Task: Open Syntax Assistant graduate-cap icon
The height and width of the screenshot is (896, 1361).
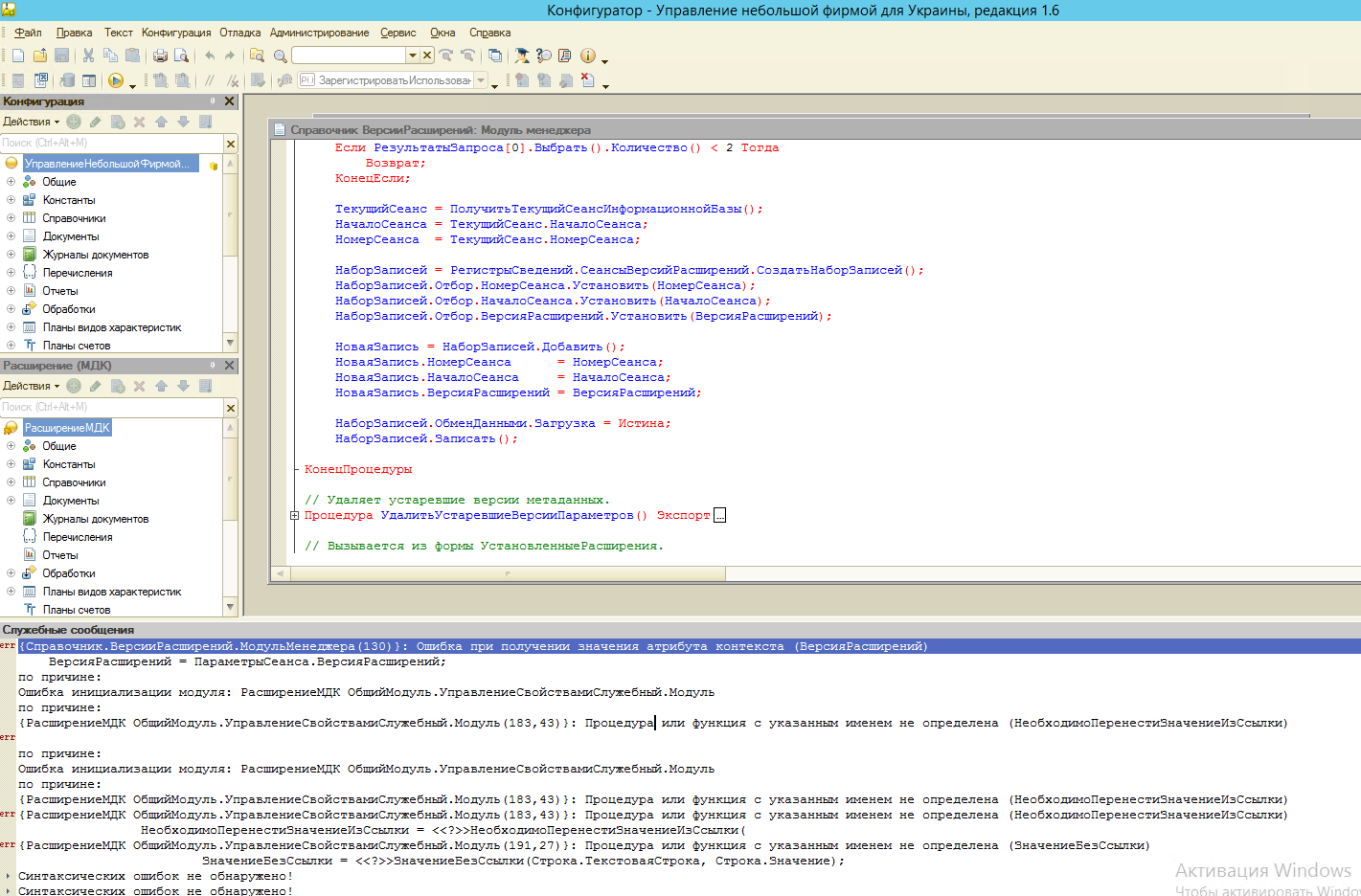Action: click(x=521, y=56)
